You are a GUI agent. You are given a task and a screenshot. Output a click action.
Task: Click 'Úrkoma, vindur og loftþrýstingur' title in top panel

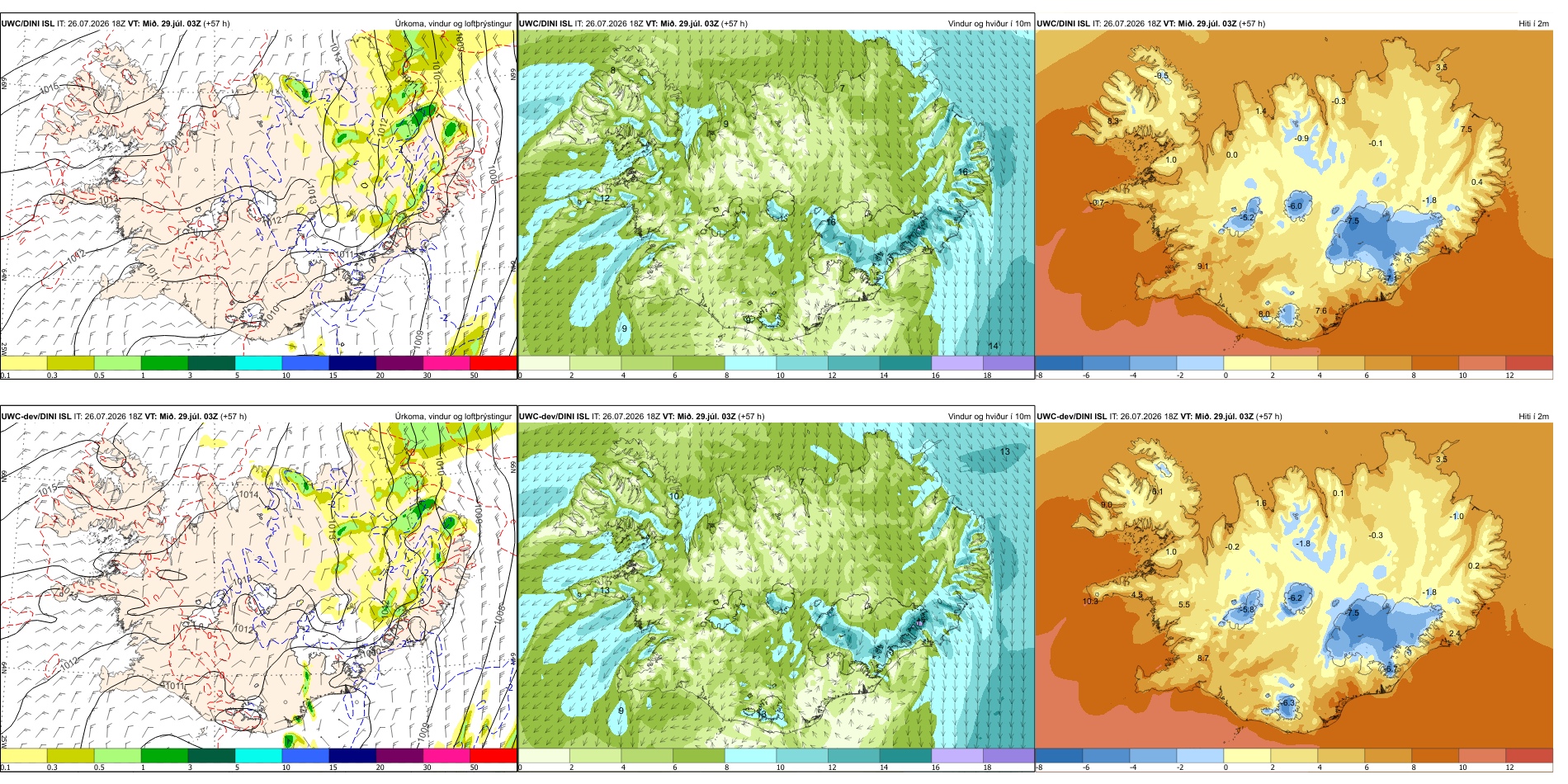(453, 24)
